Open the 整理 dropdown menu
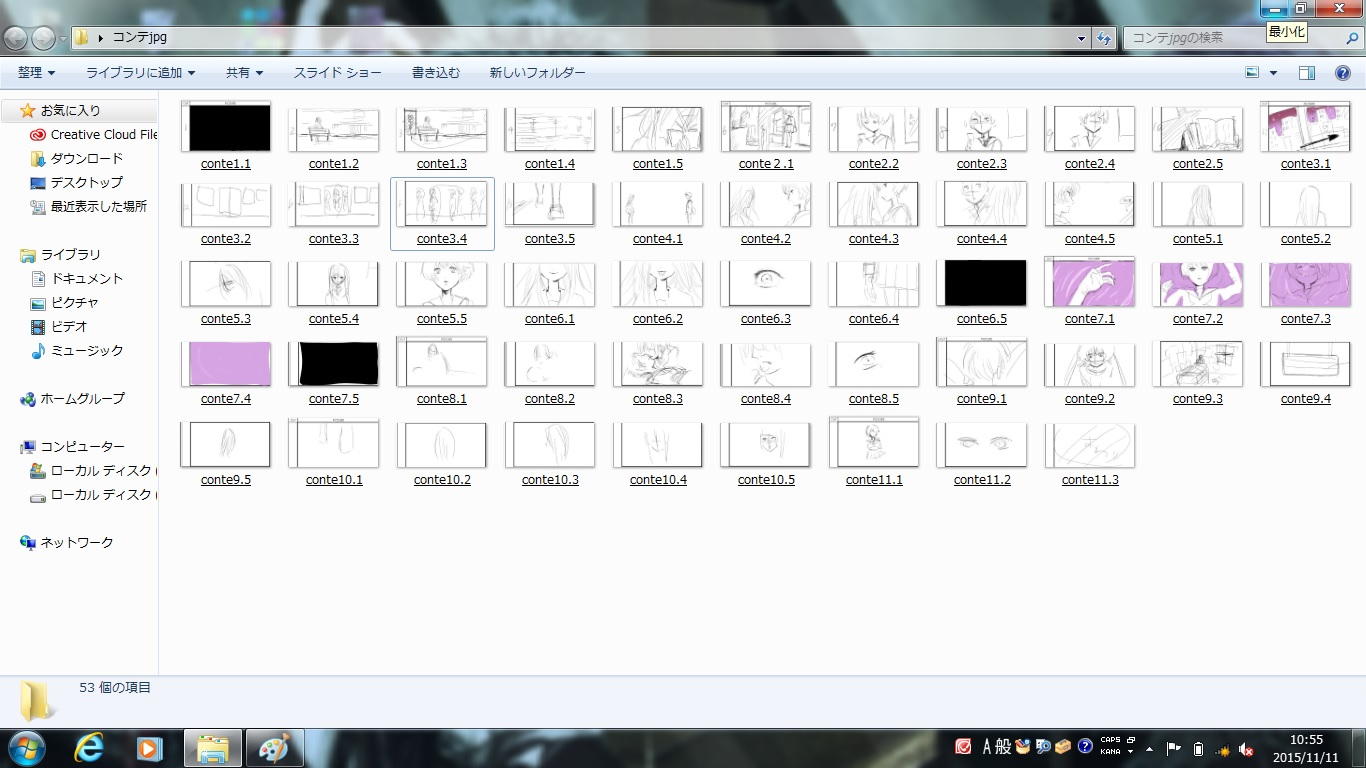Image resolution: width=1366 pixels, height=768 pixels. click(37, 73)
